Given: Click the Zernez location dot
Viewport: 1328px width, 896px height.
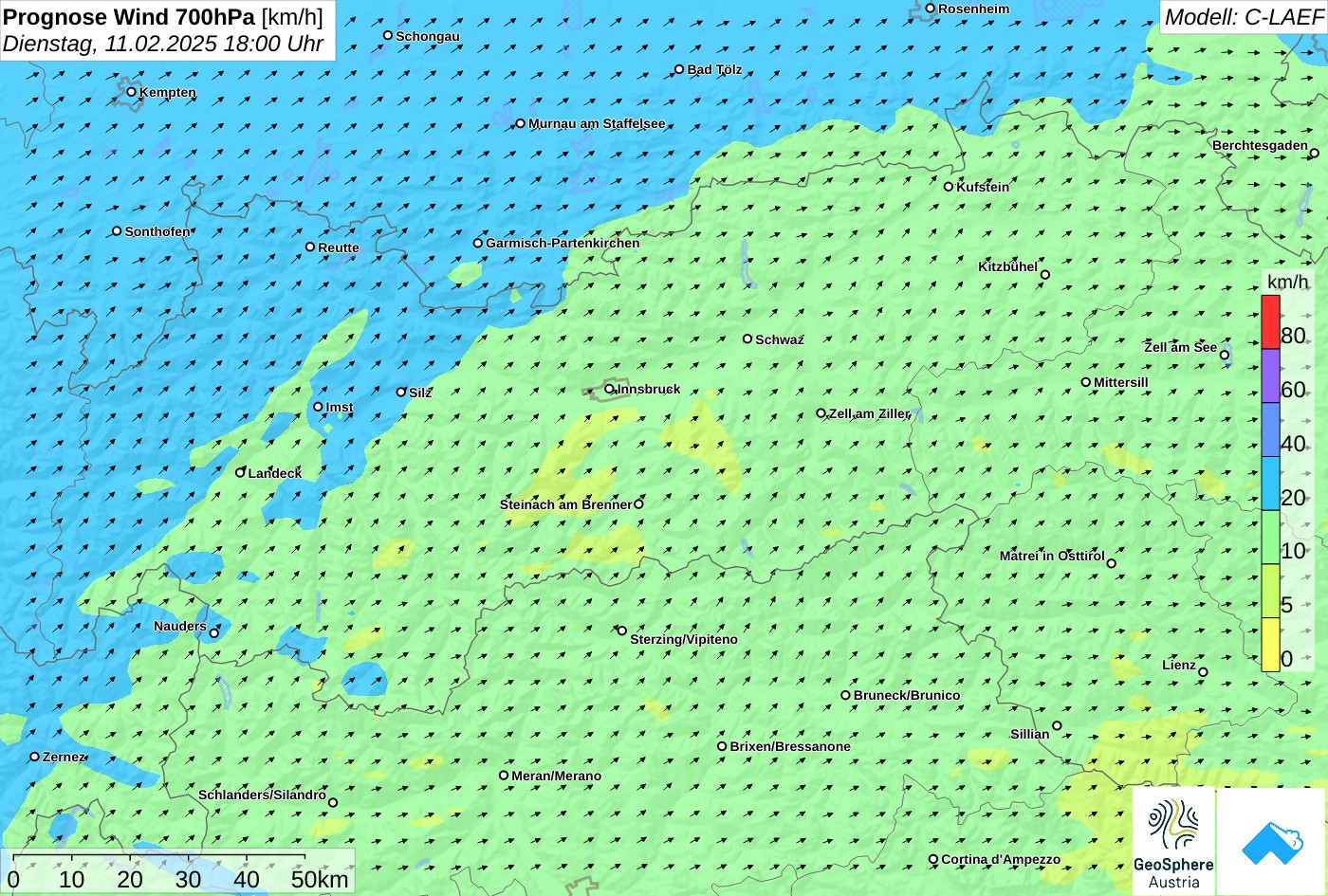Looking at the screenshot, I should pyautogui.click(x=35, y=757).
